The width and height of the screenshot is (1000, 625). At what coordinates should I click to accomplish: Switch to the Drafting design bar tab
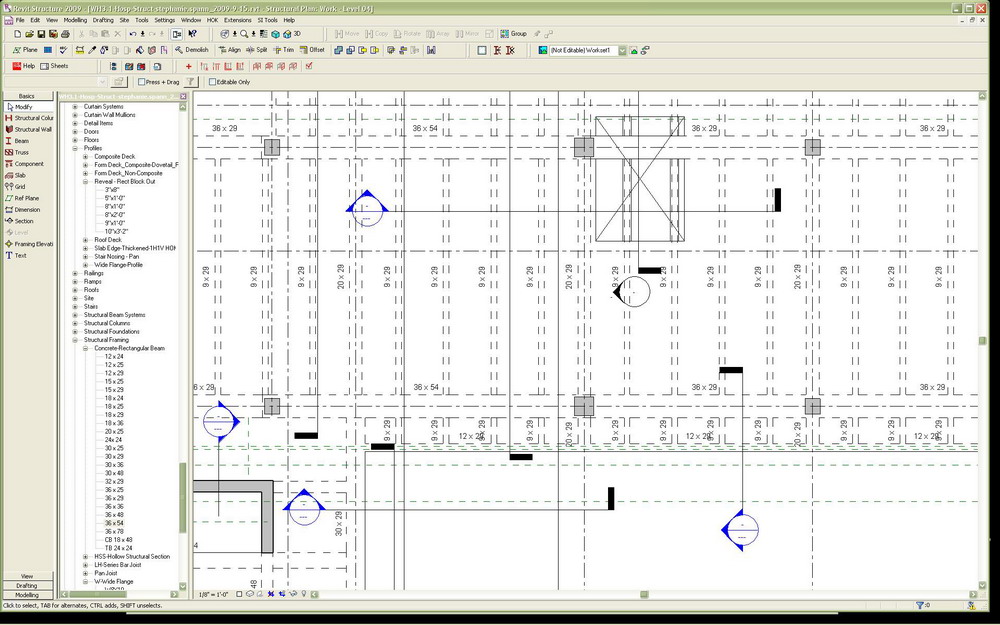click(27, 585)
